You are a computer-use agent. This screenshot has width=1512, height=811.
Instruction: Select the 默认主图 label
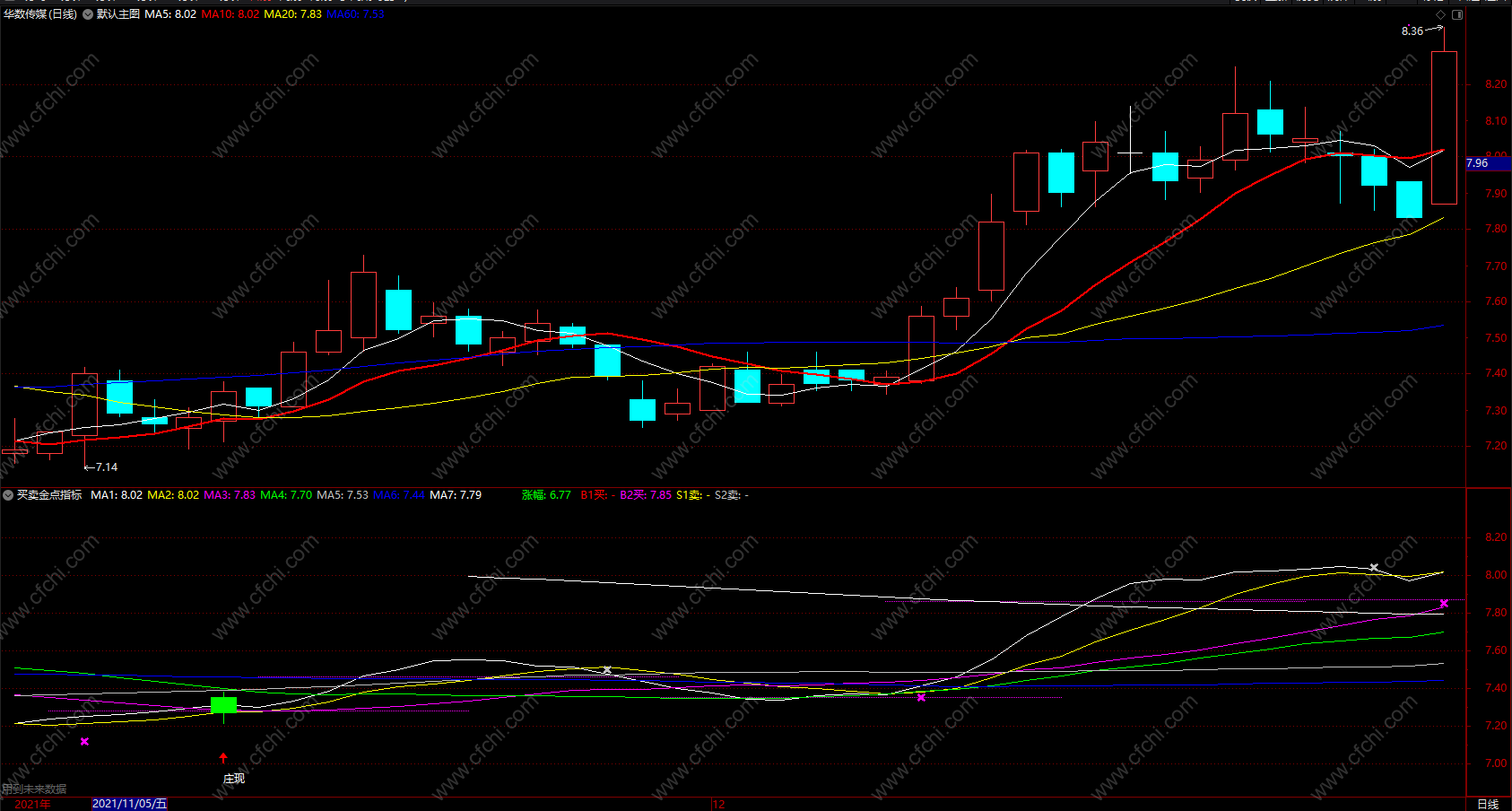(x=118, y=14)
